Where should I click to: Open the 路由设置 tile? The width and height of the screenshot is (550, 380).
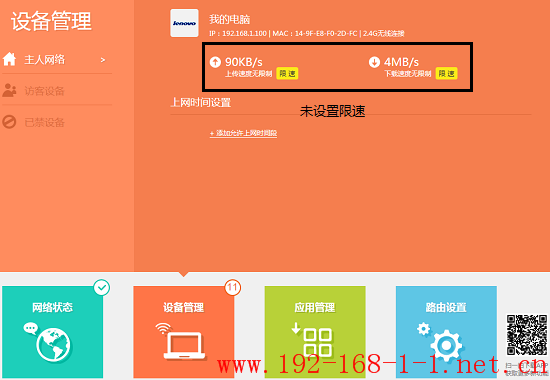pos(446,332)
